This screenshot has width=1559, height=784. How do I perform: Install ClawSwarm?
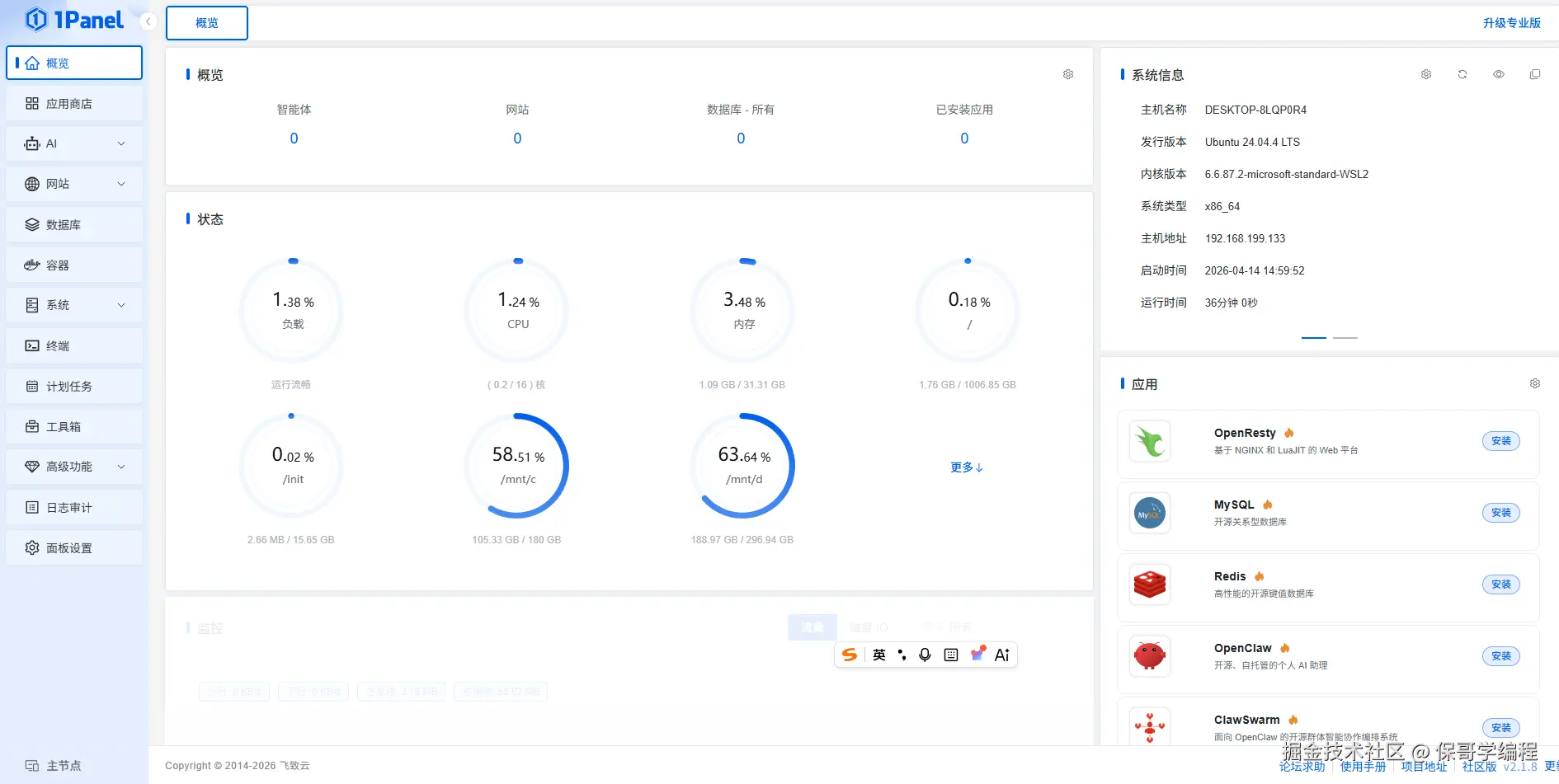coord(1501,728)
